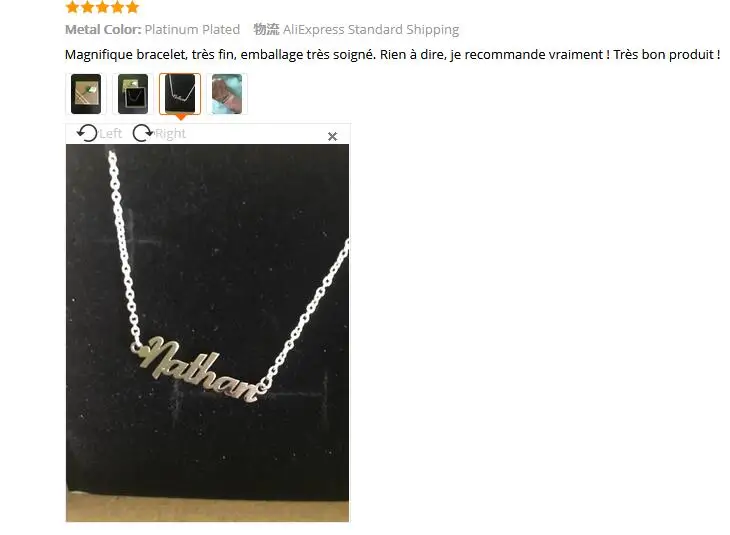730x535 pixels.
Task: Rotate the photo left with the counterclockwise arrow
Action: tap(87, 133)
